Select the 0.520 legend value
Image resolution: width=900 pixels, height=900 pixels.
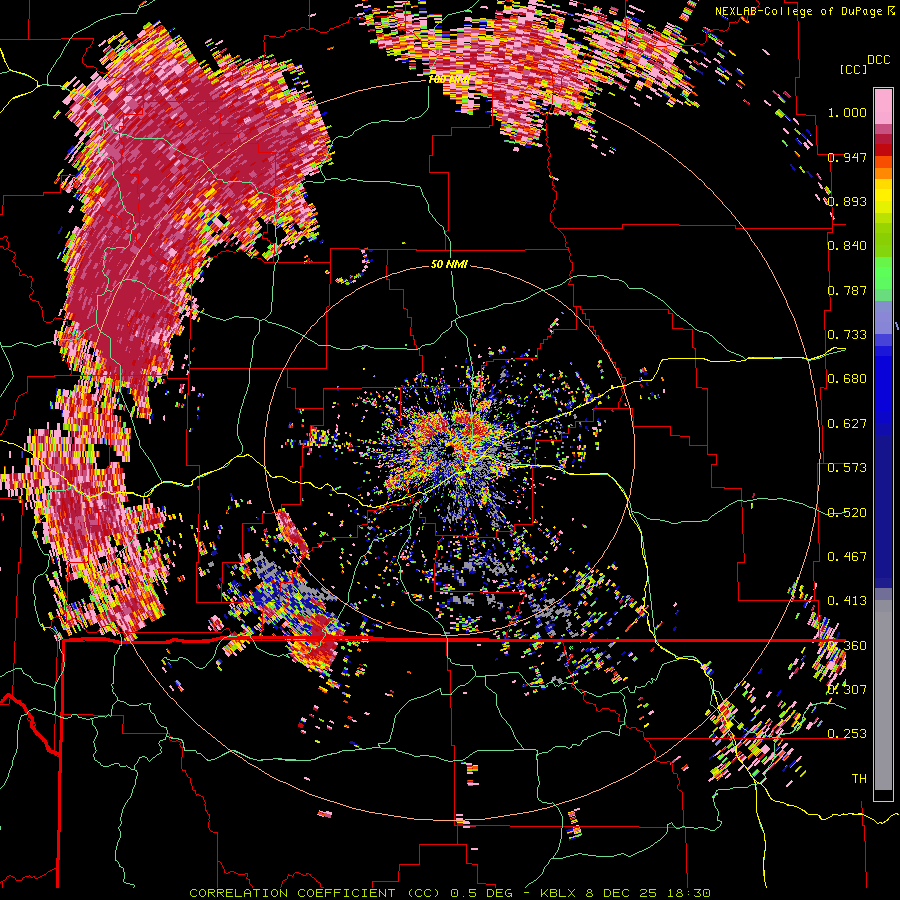point(847,513)
